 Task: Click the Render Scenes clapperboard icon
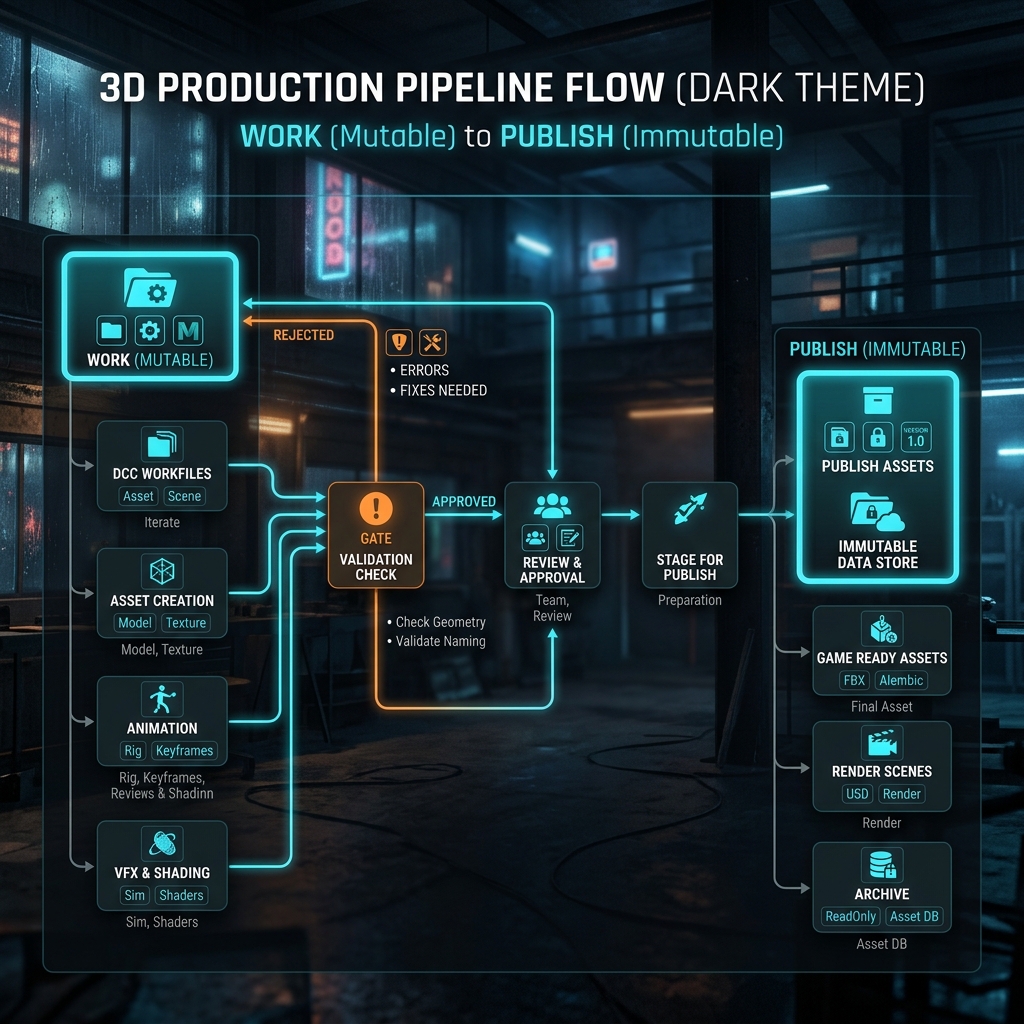(x=882, y=744)
